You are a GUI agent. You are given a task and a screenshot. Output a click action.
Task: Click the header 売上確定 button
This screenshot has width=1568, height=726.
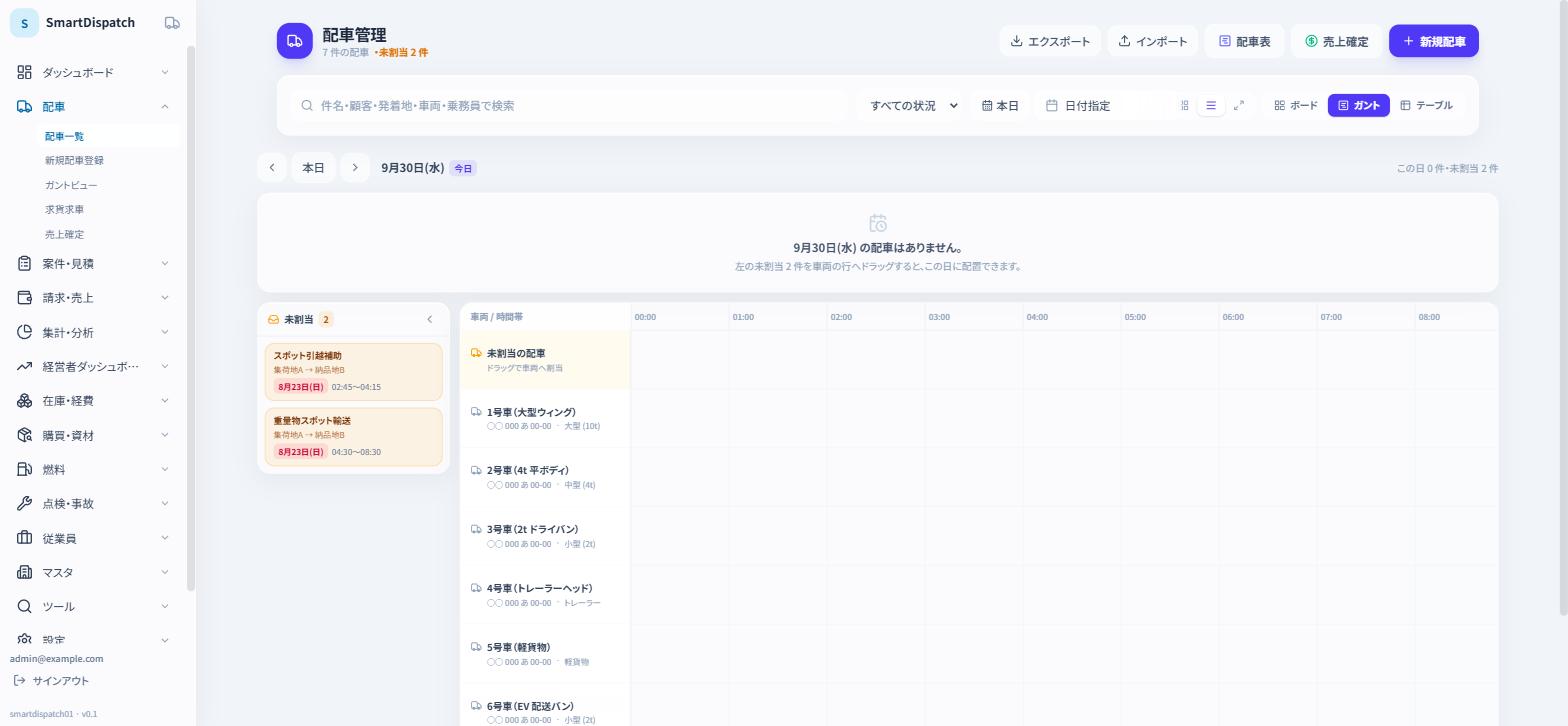point(1336,41)
